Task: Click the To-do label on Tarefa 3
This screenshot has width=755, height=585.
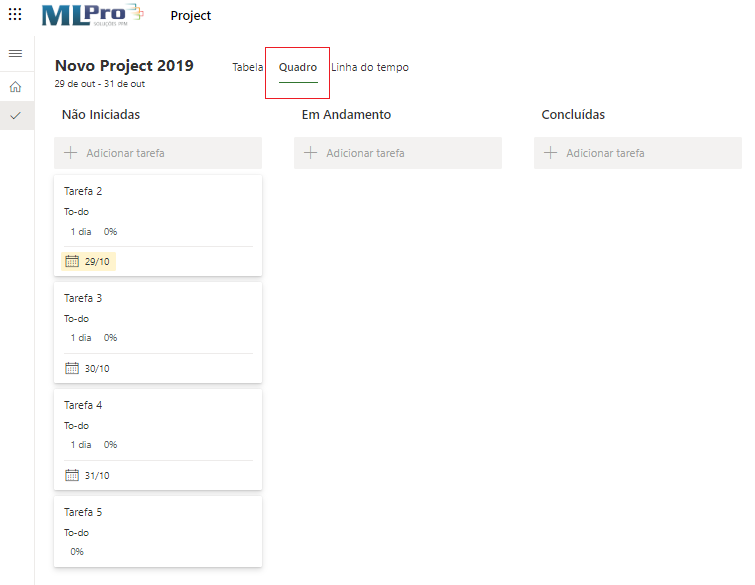Action: (77, 319)
